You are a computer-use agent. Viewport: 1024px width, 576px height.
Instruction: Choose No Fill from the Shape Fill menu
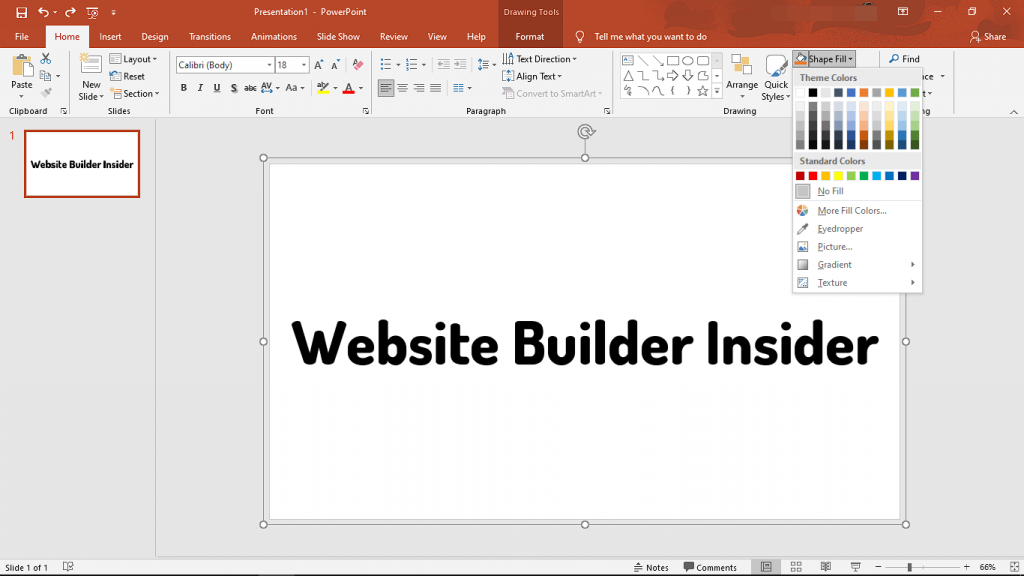point(830,190)
